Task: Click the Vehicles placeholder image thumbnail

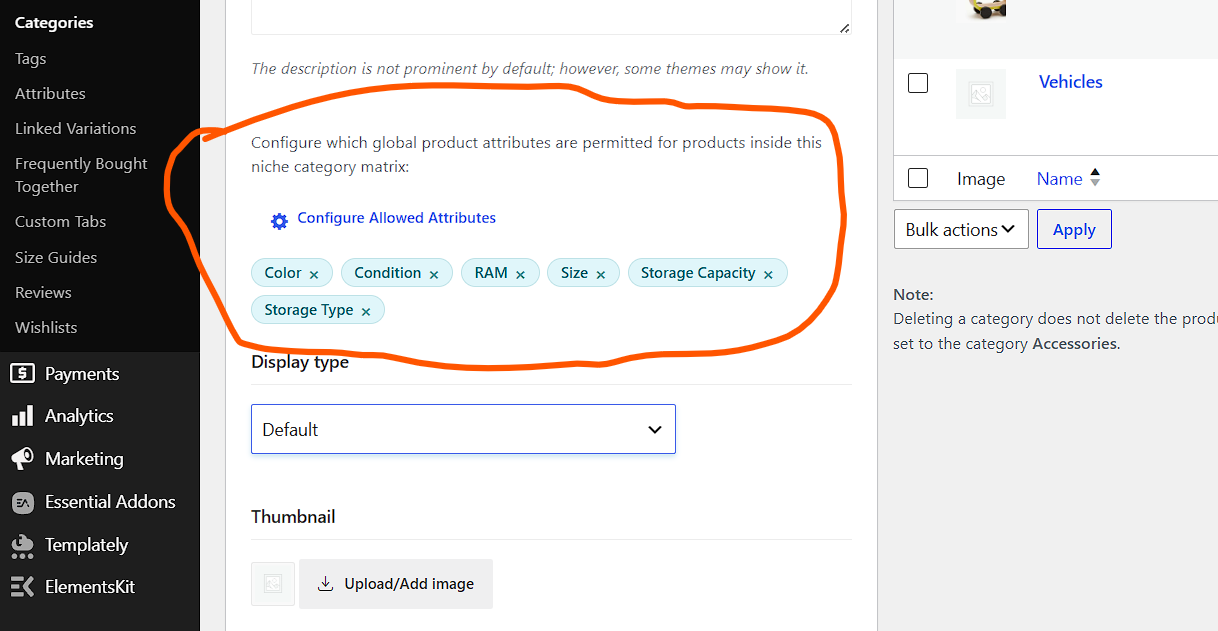Action: [981, 94]
